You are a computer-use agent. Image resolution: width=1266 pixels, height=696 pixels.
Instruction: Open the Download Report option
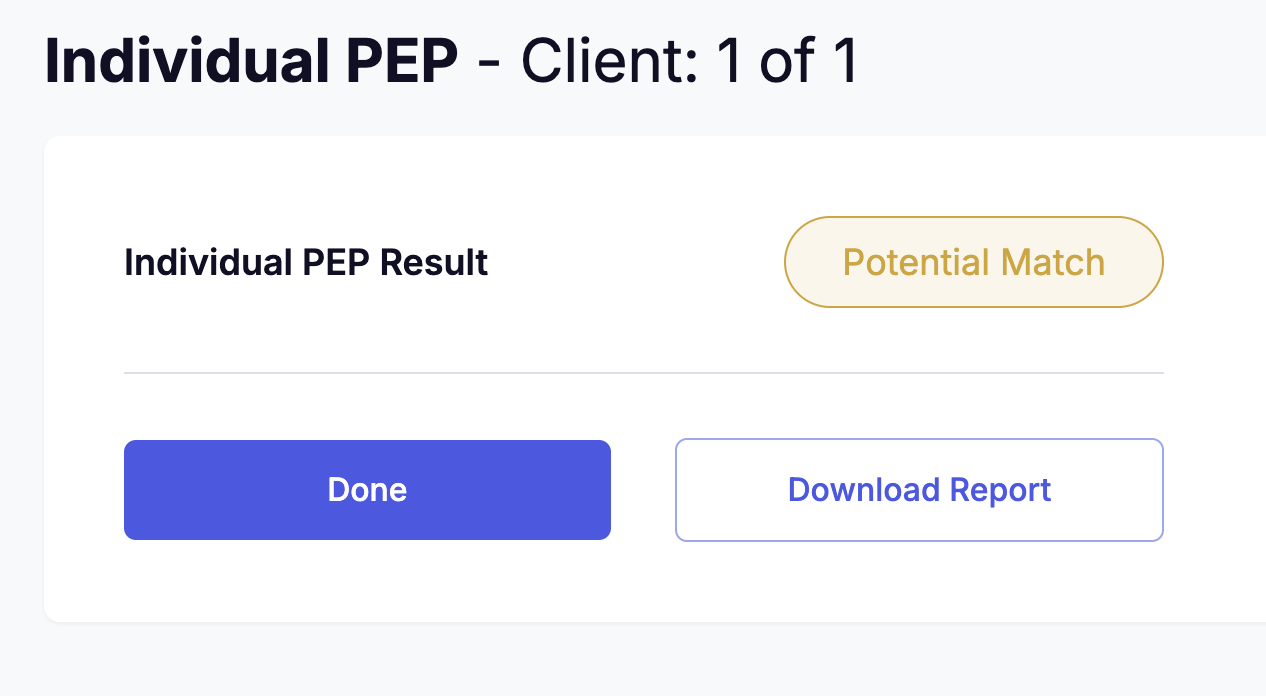tap(919, 490)
